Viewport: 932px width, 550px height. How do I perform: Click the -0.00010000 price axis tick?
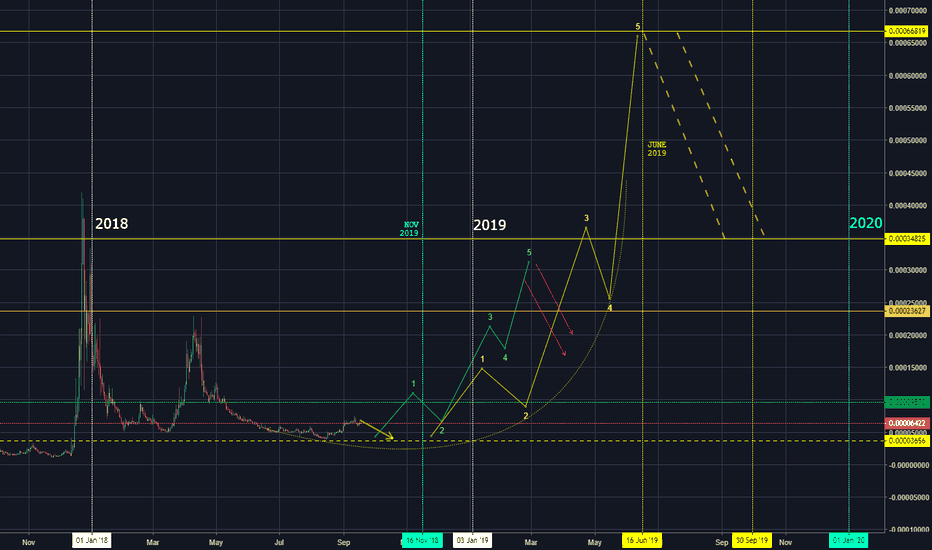pyautogui.click(x=908, y=529)
